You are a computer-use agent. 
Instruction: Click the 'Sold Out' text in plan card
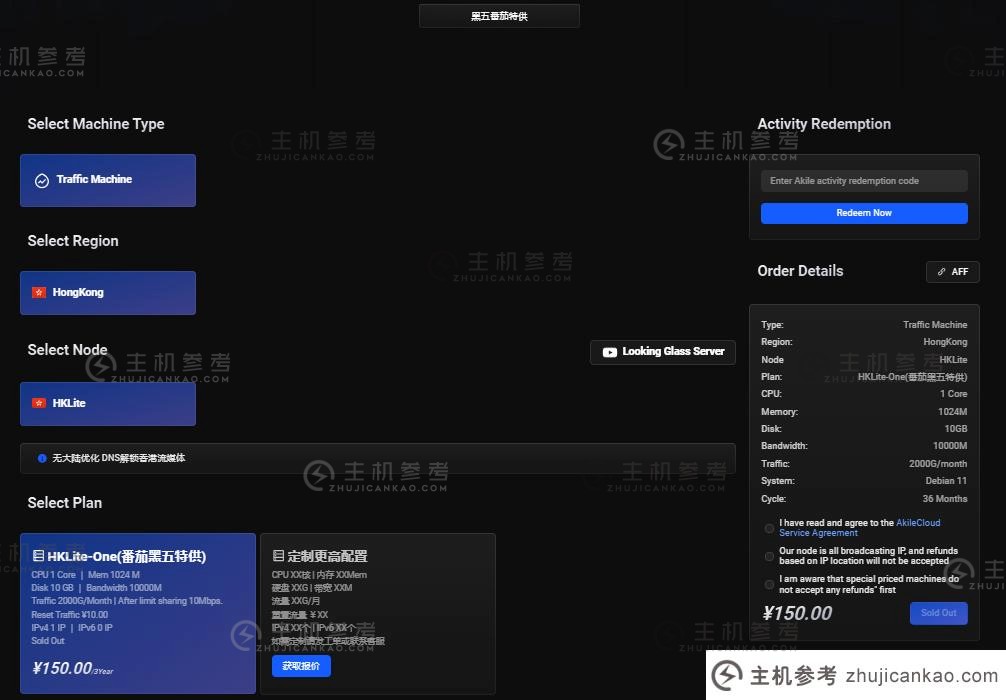click(x=48, y=641)
